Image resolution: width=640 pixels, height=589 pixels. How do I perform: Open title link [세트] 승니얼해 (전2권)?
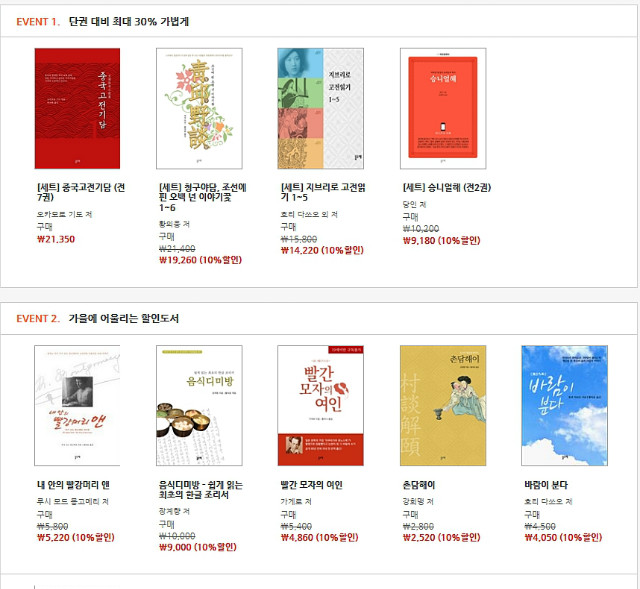pyautogui.click(x=447, y=188)
